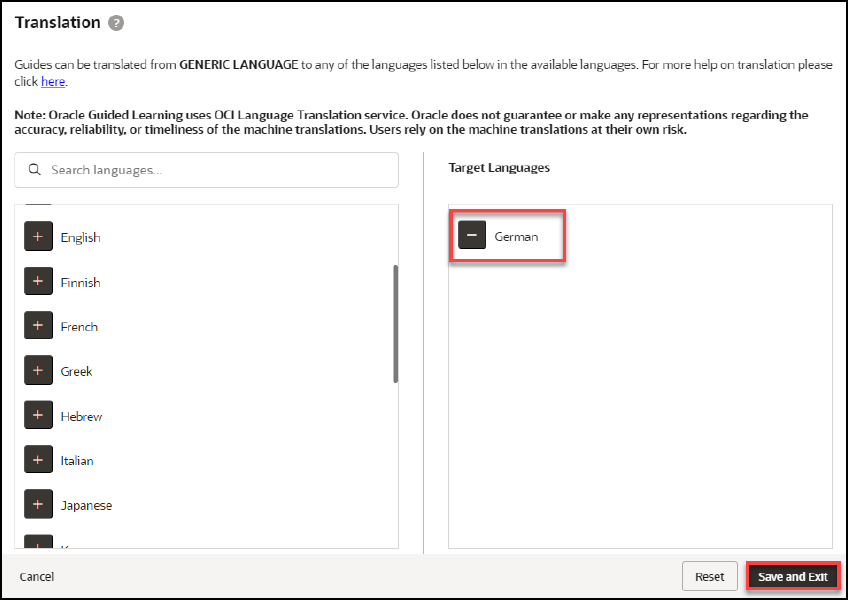Add Greek as a target language
848x600 pixels.
coord(38,370)
